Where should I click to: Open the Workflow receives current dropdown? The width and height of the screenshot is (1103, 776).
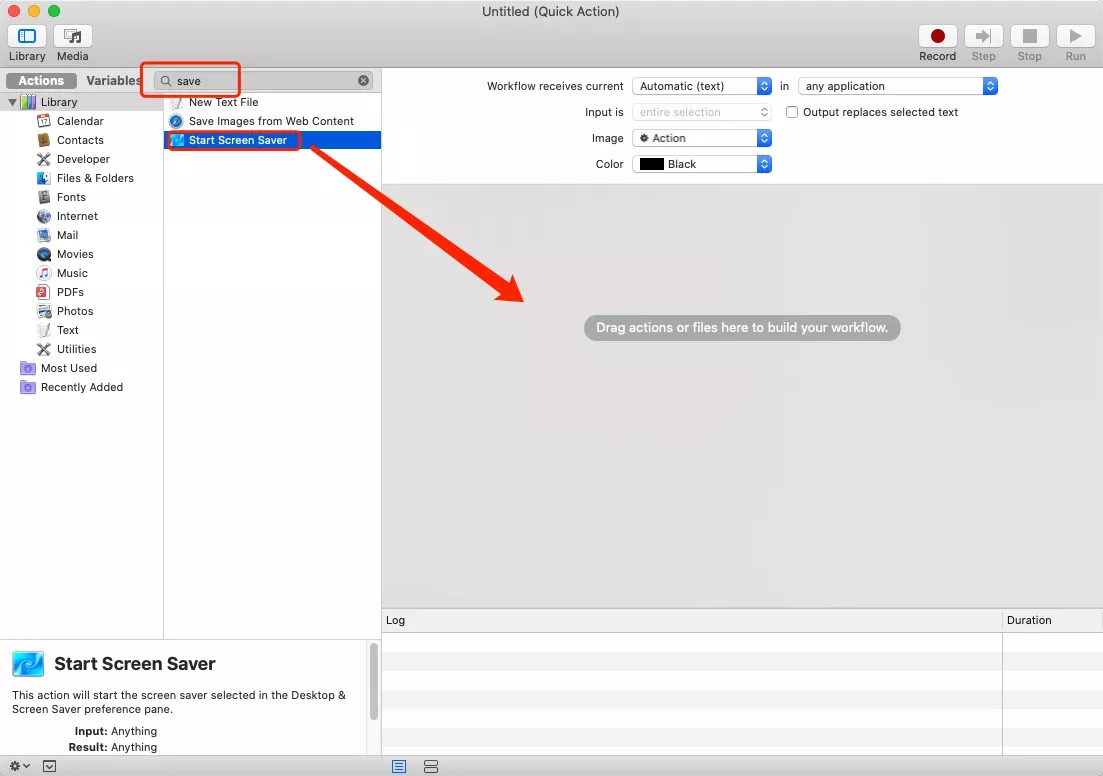(x=701, y=86)
